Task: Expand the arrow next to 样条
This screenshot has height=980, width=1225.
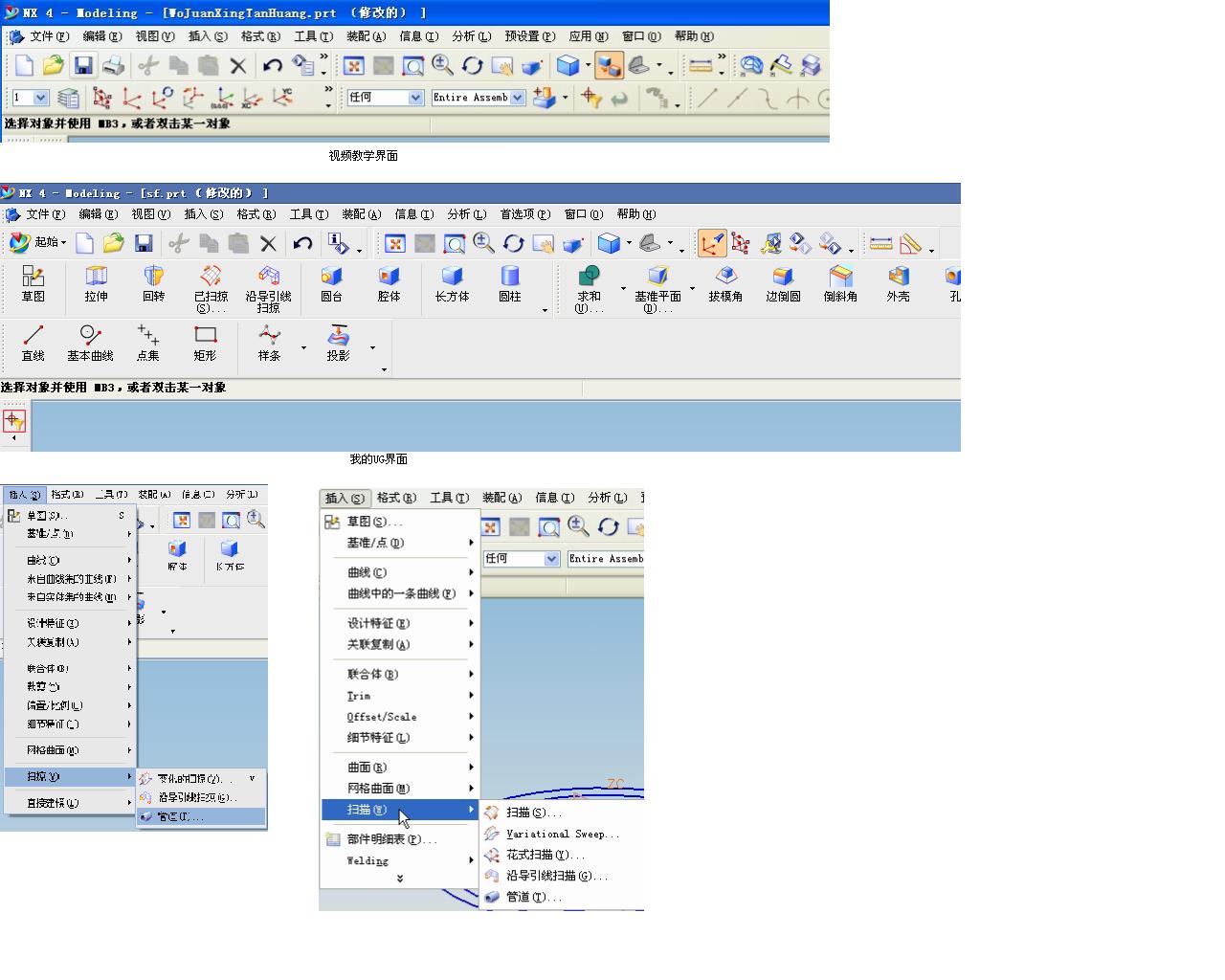Action: (303, 347)
